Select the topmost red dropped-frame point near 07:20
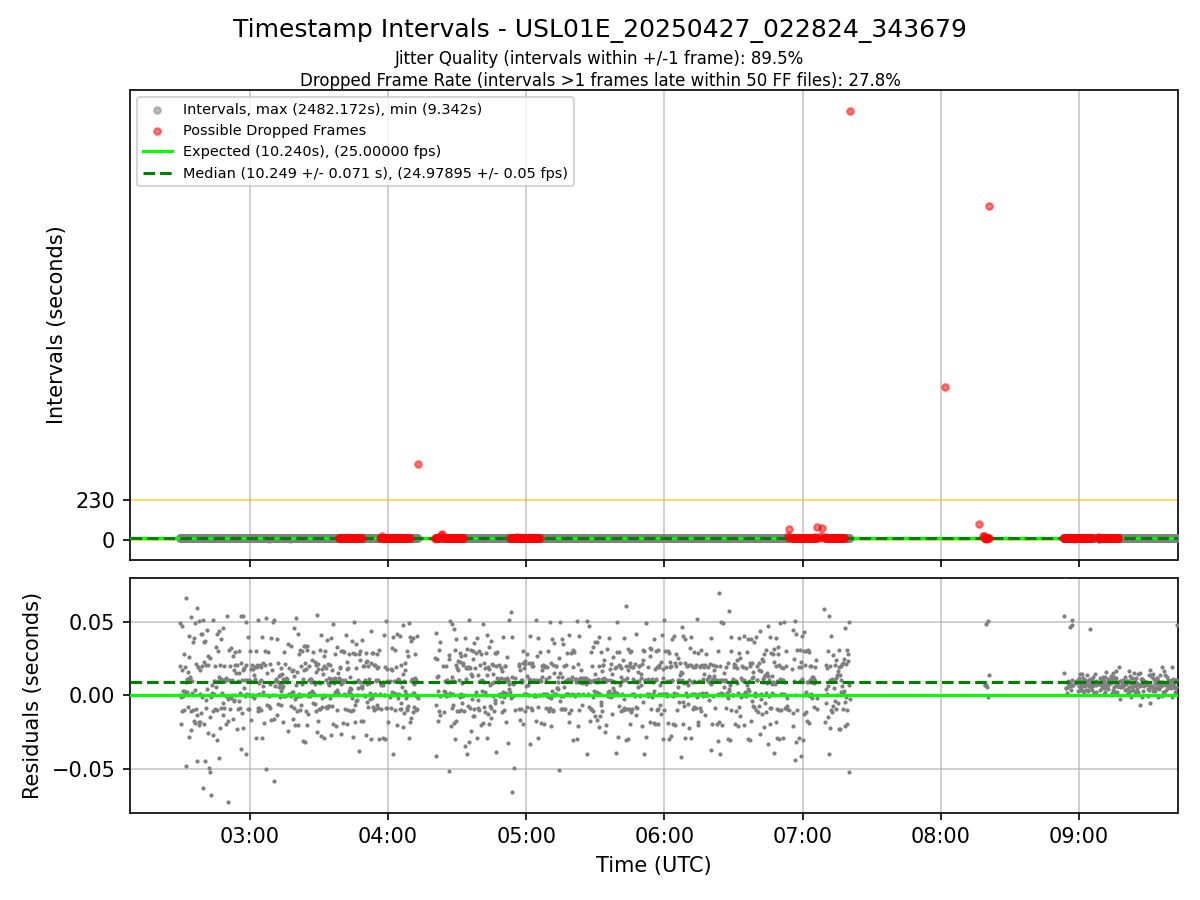Screen dimensions: 1200x900 coord(850,111)
